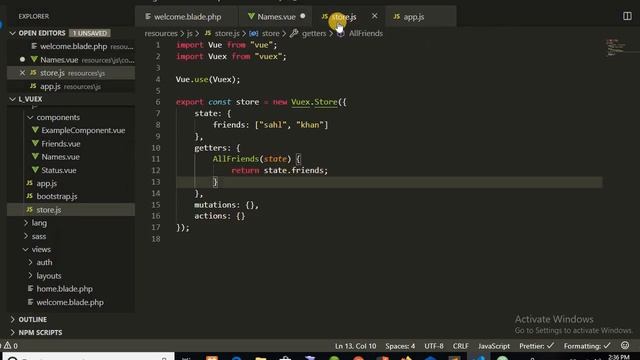Select app.js in Open Editors list

[x=50, y=86]
